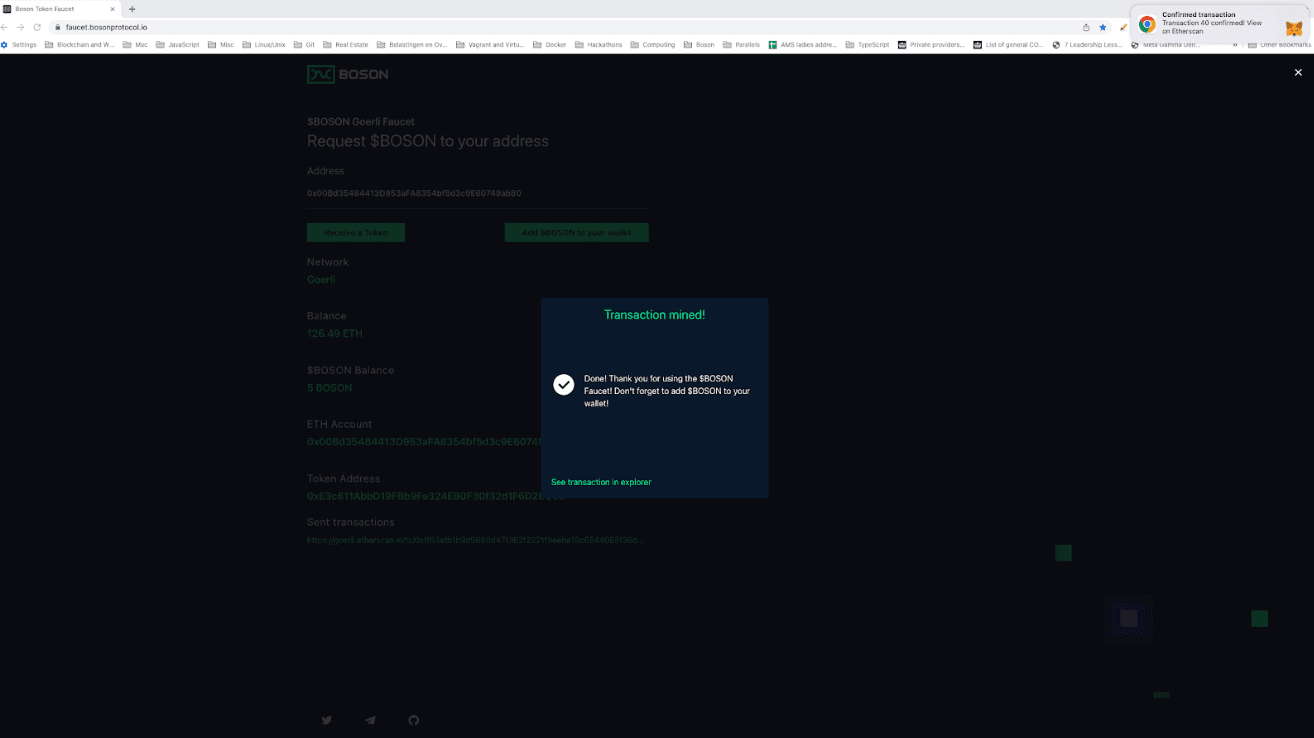Image resolution: width=1314 pixels, height=738 pixels.
Task: Click the browser back arrow
Action: coord(6,27)
